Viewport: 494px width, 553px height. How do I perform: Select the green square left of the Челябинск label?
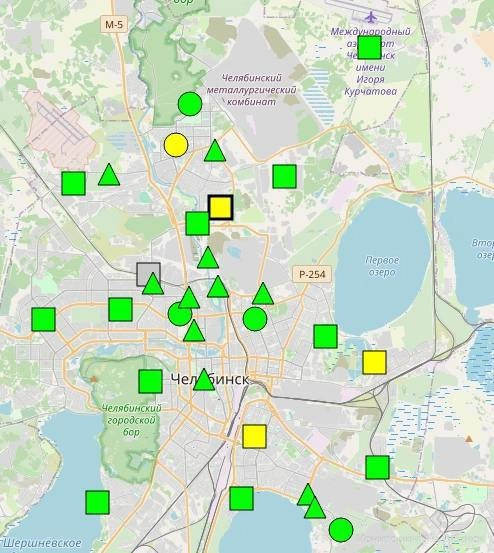click(151, 381)
